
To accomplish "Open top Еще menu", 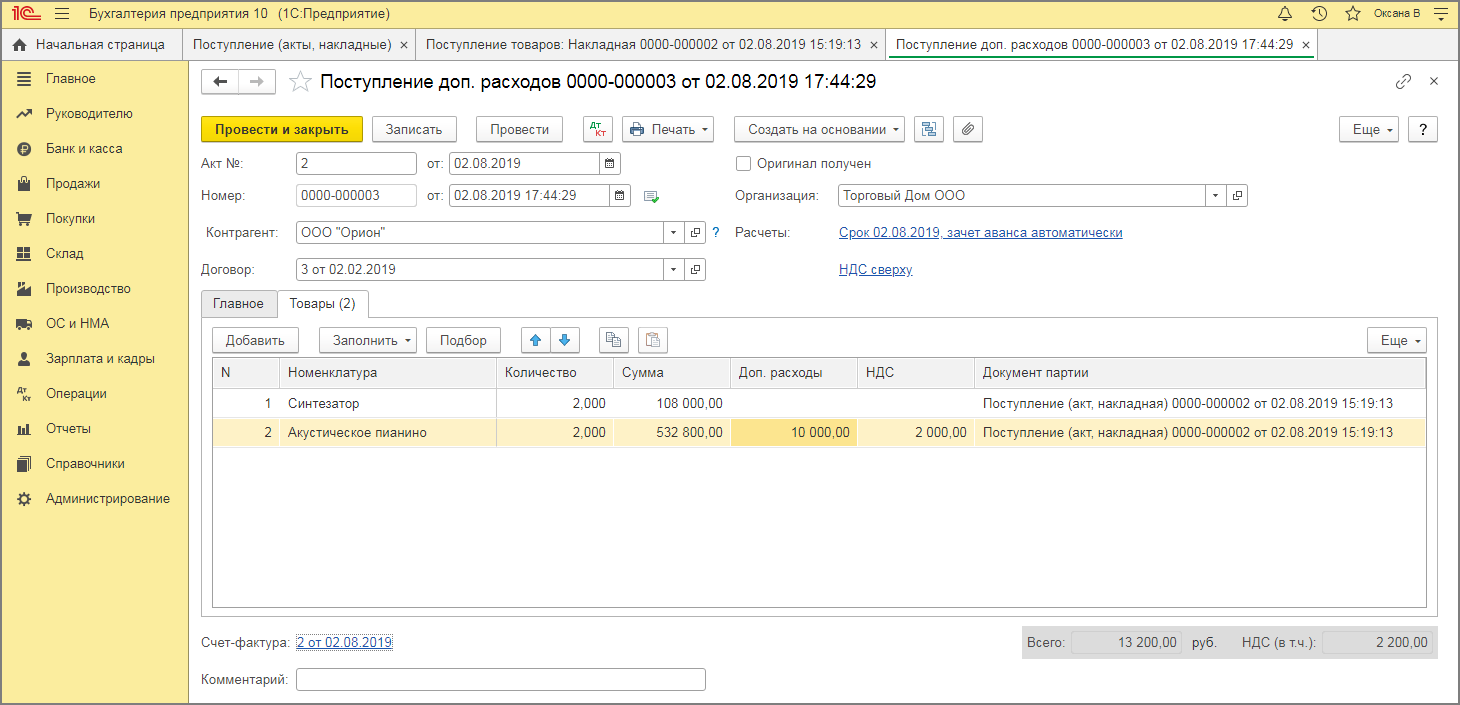I will [1369, 129].
